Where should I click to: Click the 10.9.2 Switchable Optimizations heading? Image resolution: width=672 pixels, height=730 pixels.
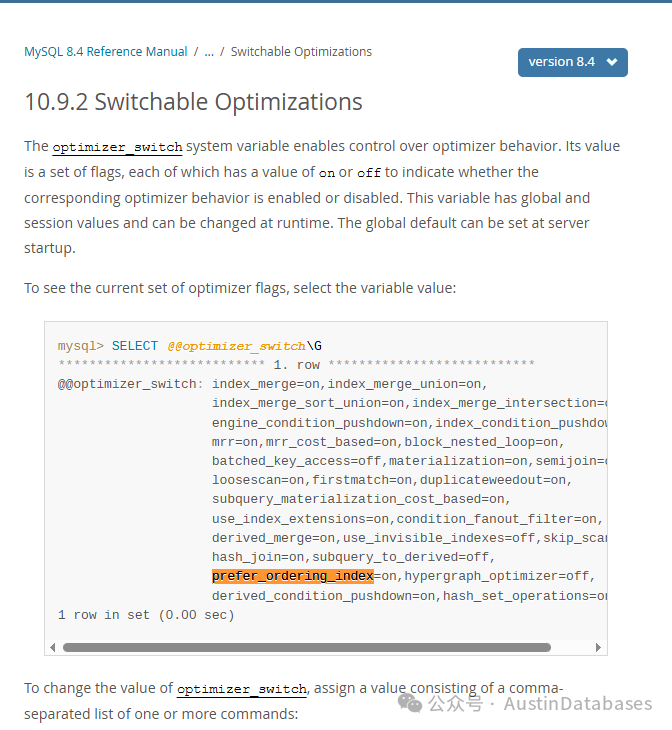tap(193, 102)
